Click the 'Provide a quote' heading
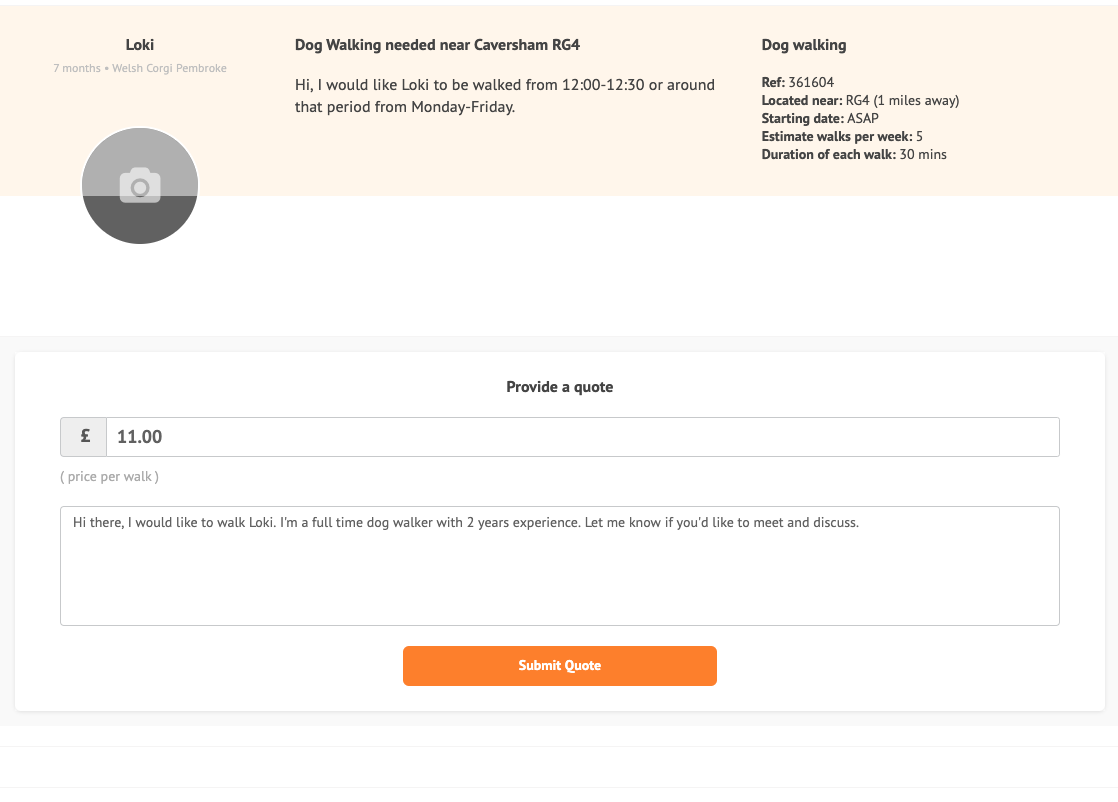This screenshot has width=1118, height=802. pyautogui.click(x=560, y=387)
